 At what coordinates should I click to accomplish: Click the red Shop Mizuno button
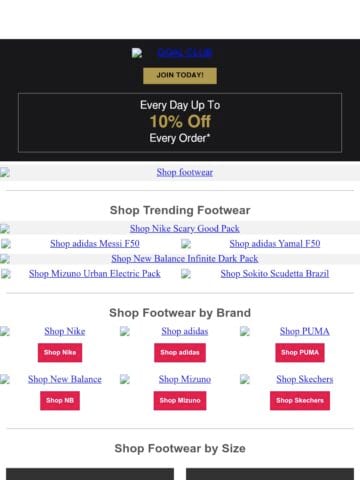[180, 401]
